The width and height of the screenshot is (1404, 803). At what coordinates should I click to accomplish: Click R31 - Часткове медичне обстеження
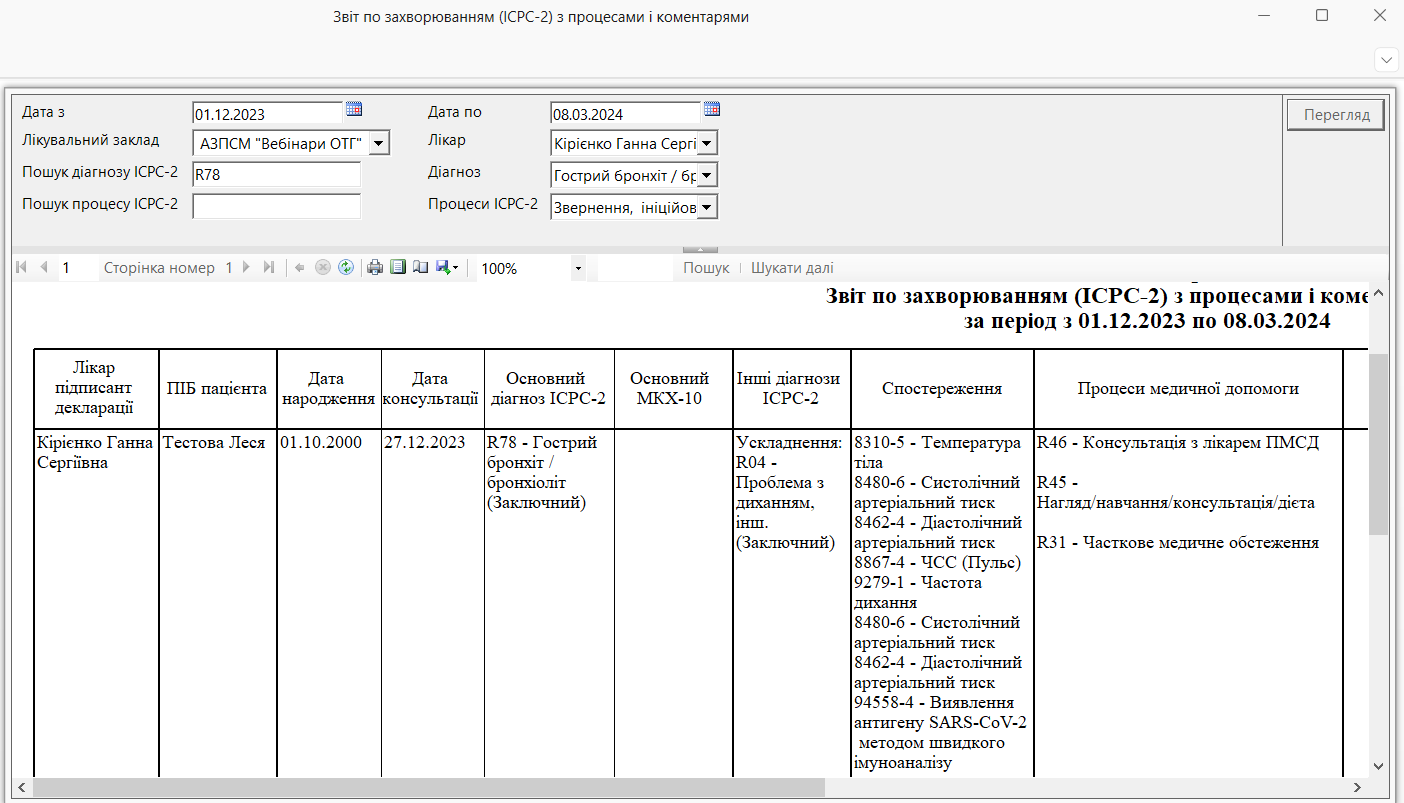pos(1178,542)
